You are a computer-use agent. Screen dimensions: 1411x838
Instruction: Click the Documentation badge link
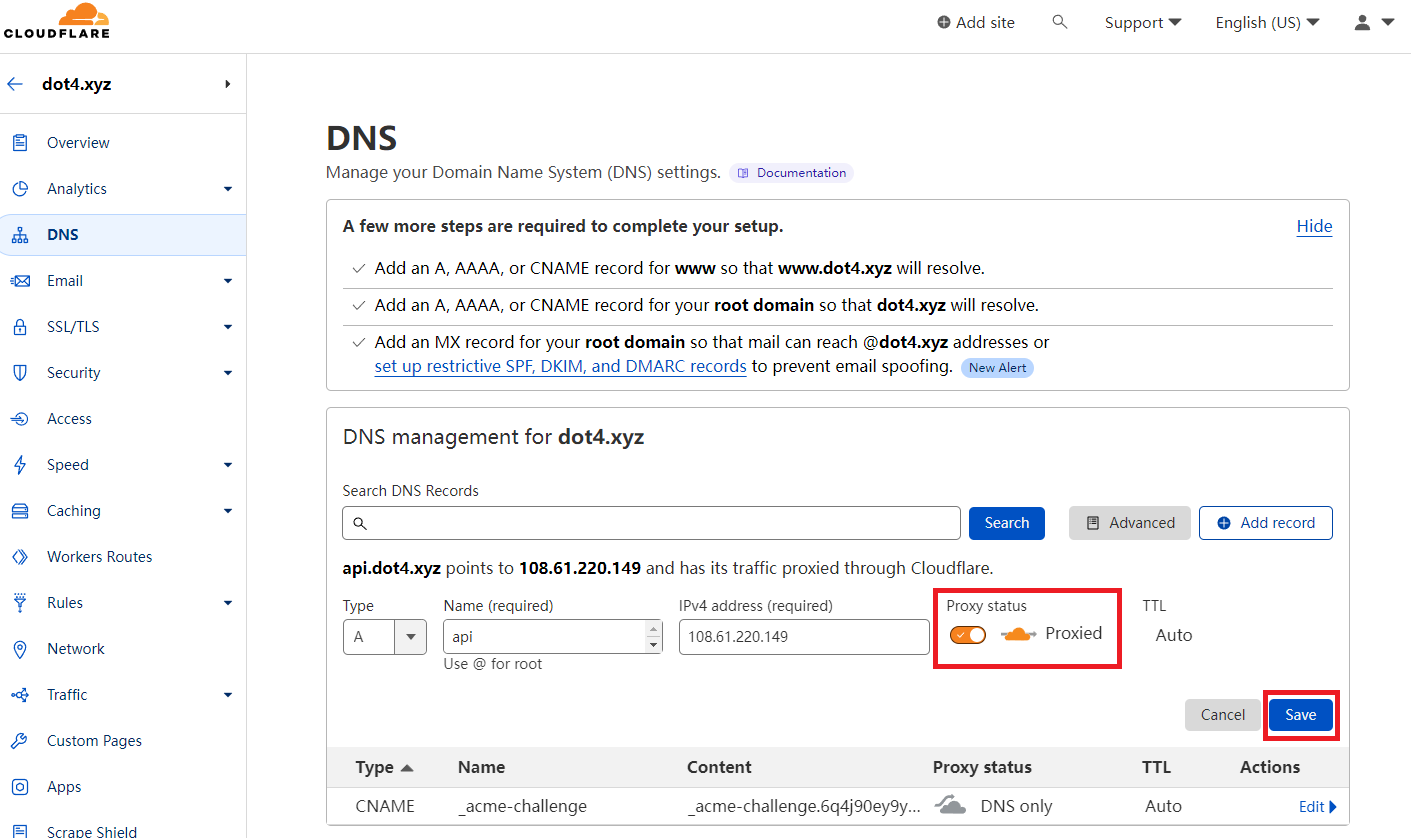pyautogui.click(x=791, y=173)
